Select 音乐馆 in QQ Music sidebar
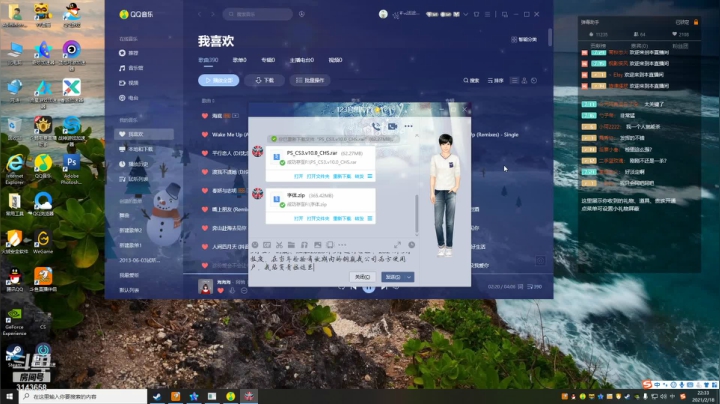This screenshot has width=720, height=404. tap(131, 68)
